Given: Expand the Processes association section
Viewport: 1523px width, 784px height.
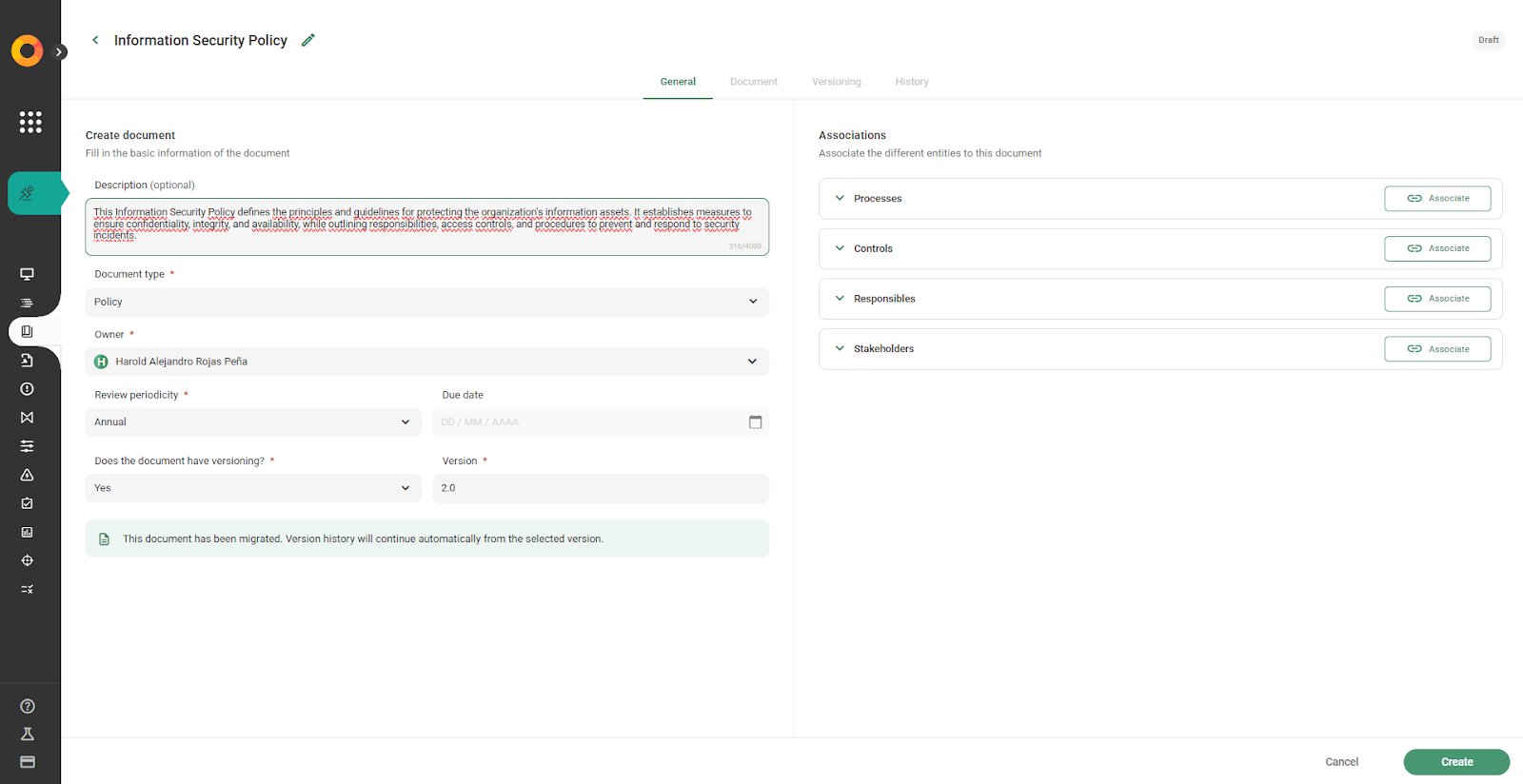Looking at the screenshot, I should click(x=840, y=199).
